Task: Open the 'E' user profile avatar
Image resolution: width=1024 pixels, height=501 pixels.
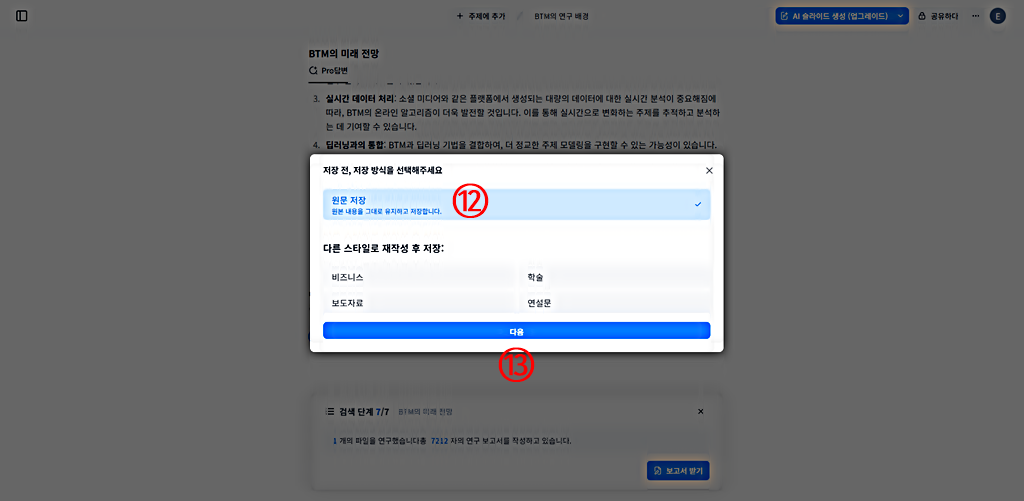Action: pyautogui.click(x=997, y=16)
